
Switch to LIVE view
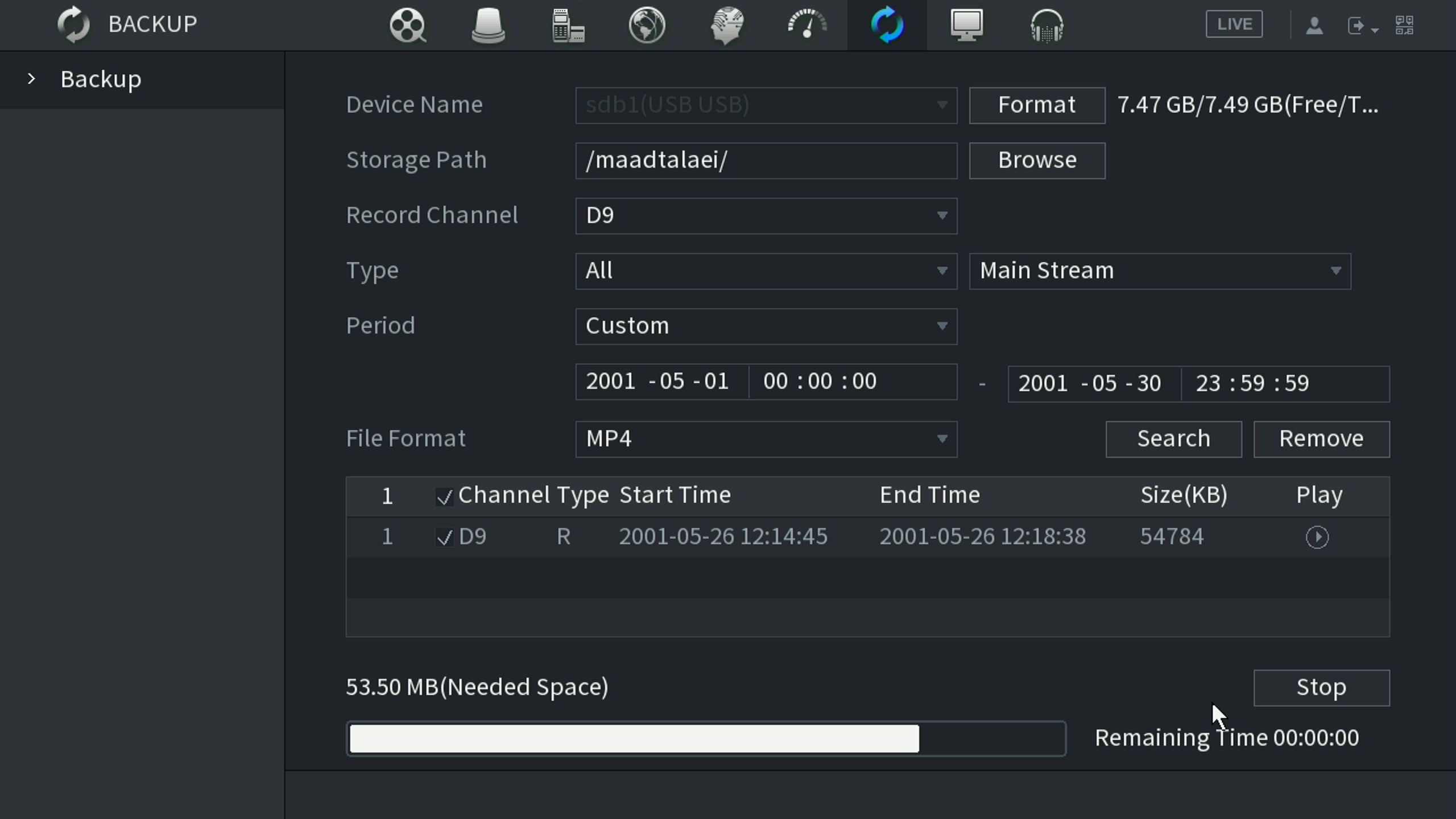1234,24
